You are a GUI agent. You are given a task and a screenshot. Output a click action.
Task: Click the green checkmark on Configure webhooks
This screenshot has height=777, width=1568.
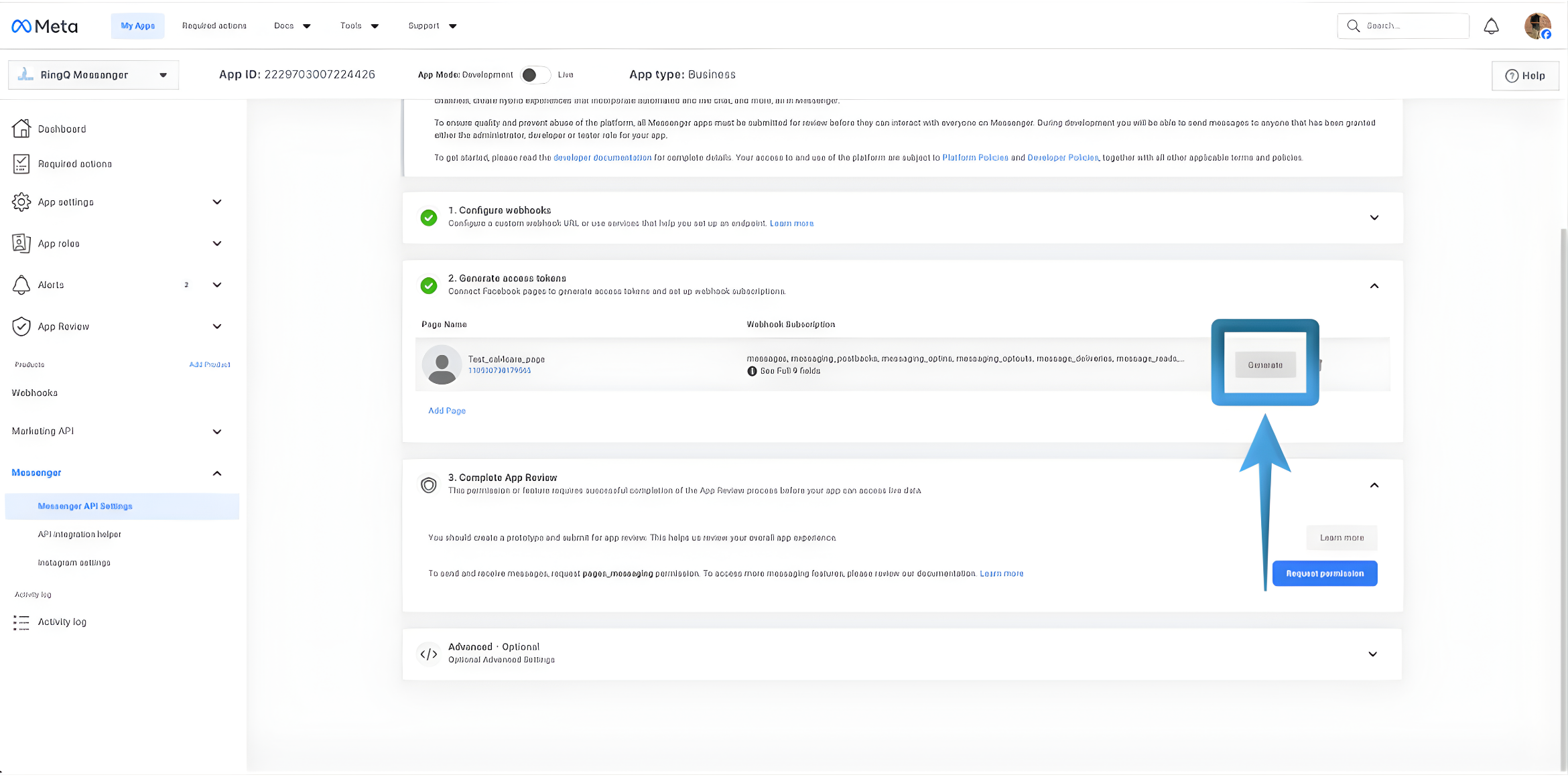tap(429, 218)
